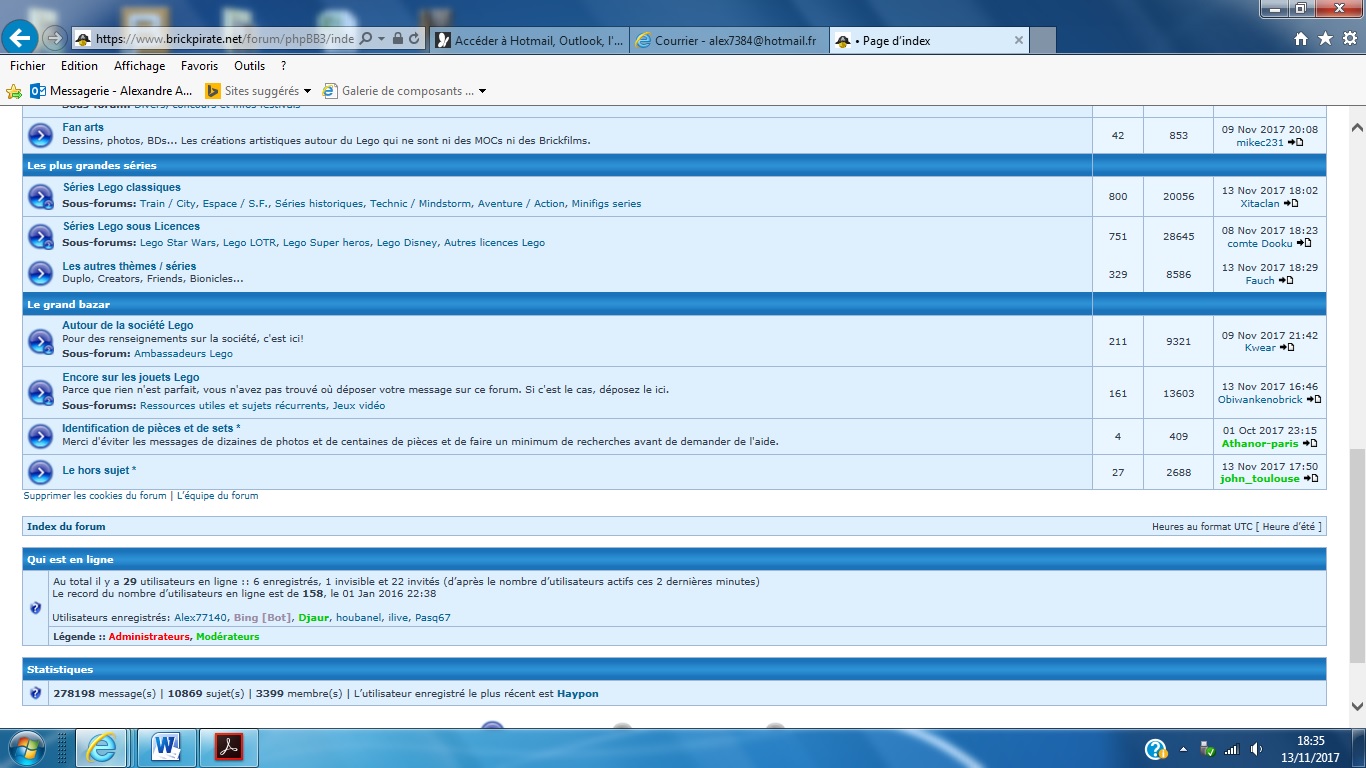Click the forum icon beside Séries Lego sous Licences
This screenshot has width=1366, height=768.
[40, 236]
